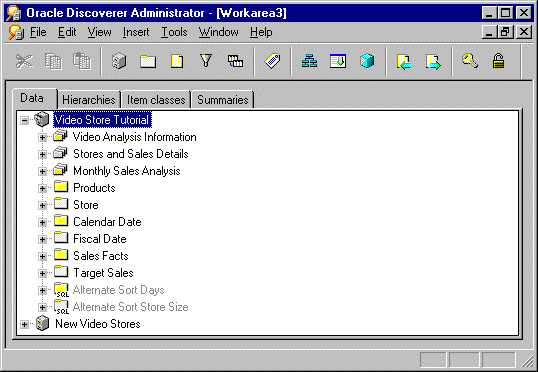
Task: Click the Stores and Sales Details folder icon
Action: (60, 153)
